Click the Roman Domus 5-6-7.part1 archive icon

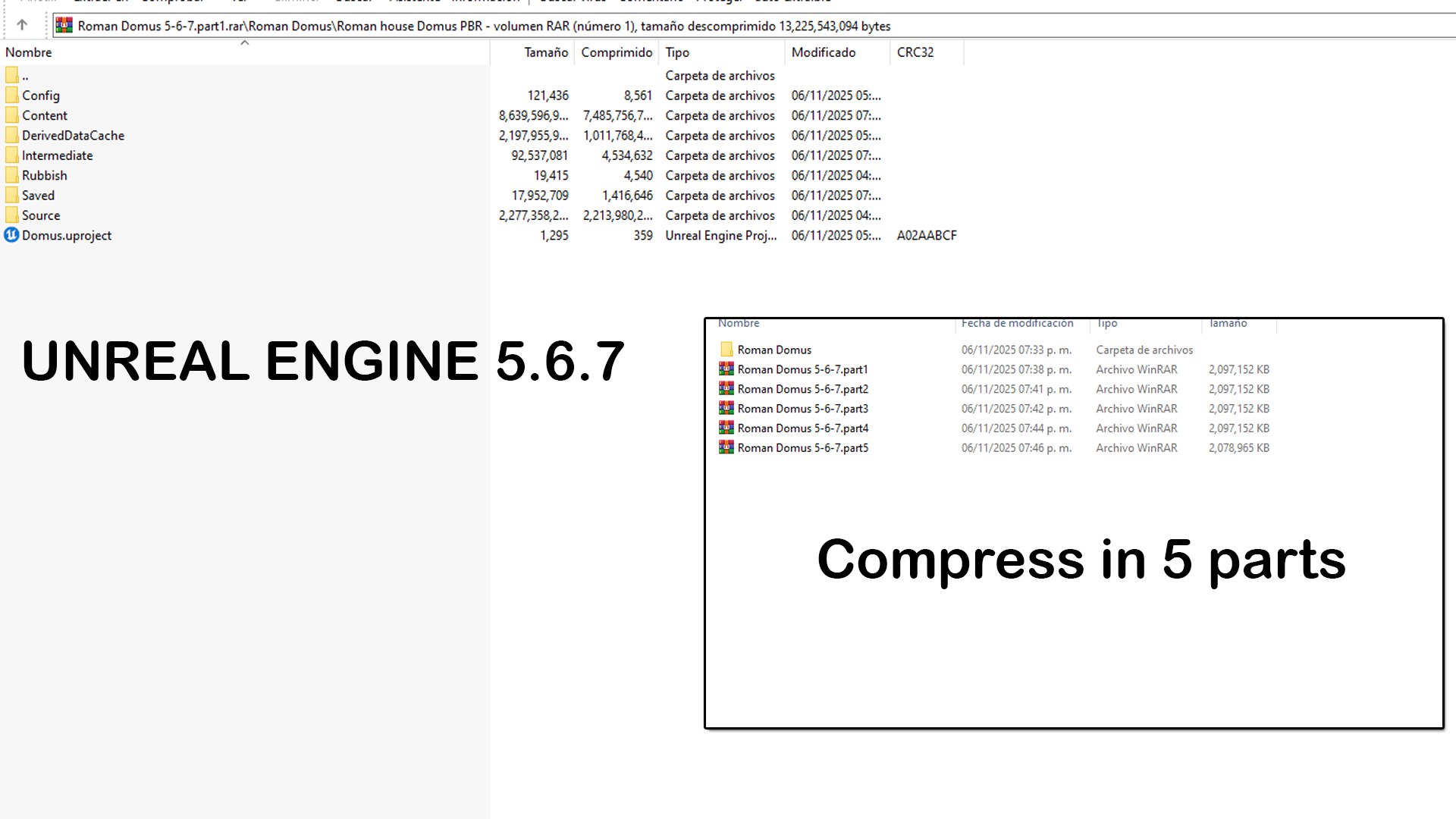coord(726,369)
